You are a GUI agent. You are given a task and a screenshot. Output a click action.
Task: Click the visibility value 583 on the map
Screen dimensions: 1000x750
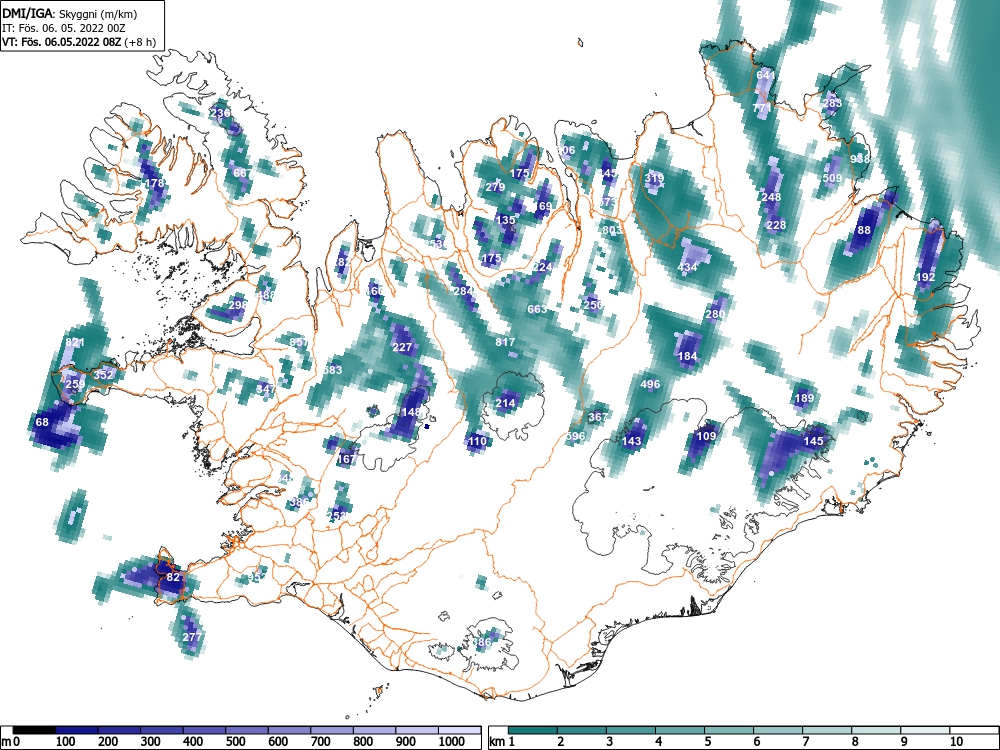coord(332,370)
